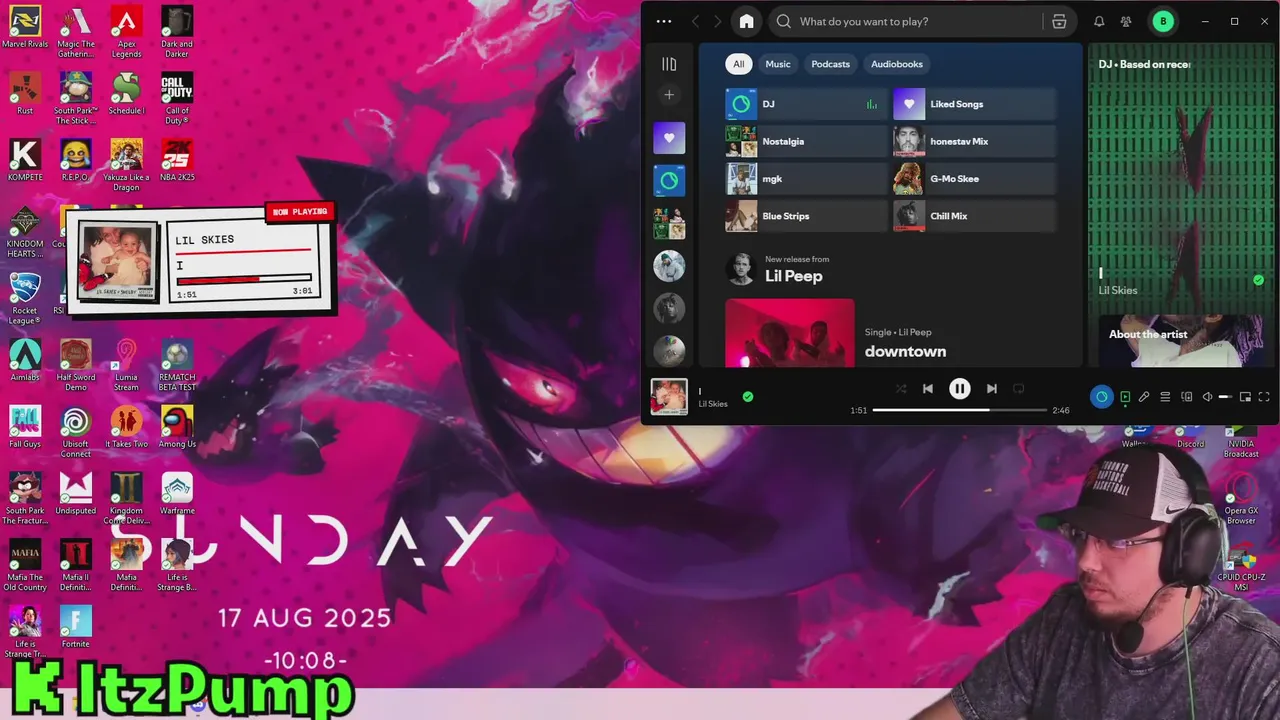Open About the artist card
1280x720 pixels.
(1181, 342)
